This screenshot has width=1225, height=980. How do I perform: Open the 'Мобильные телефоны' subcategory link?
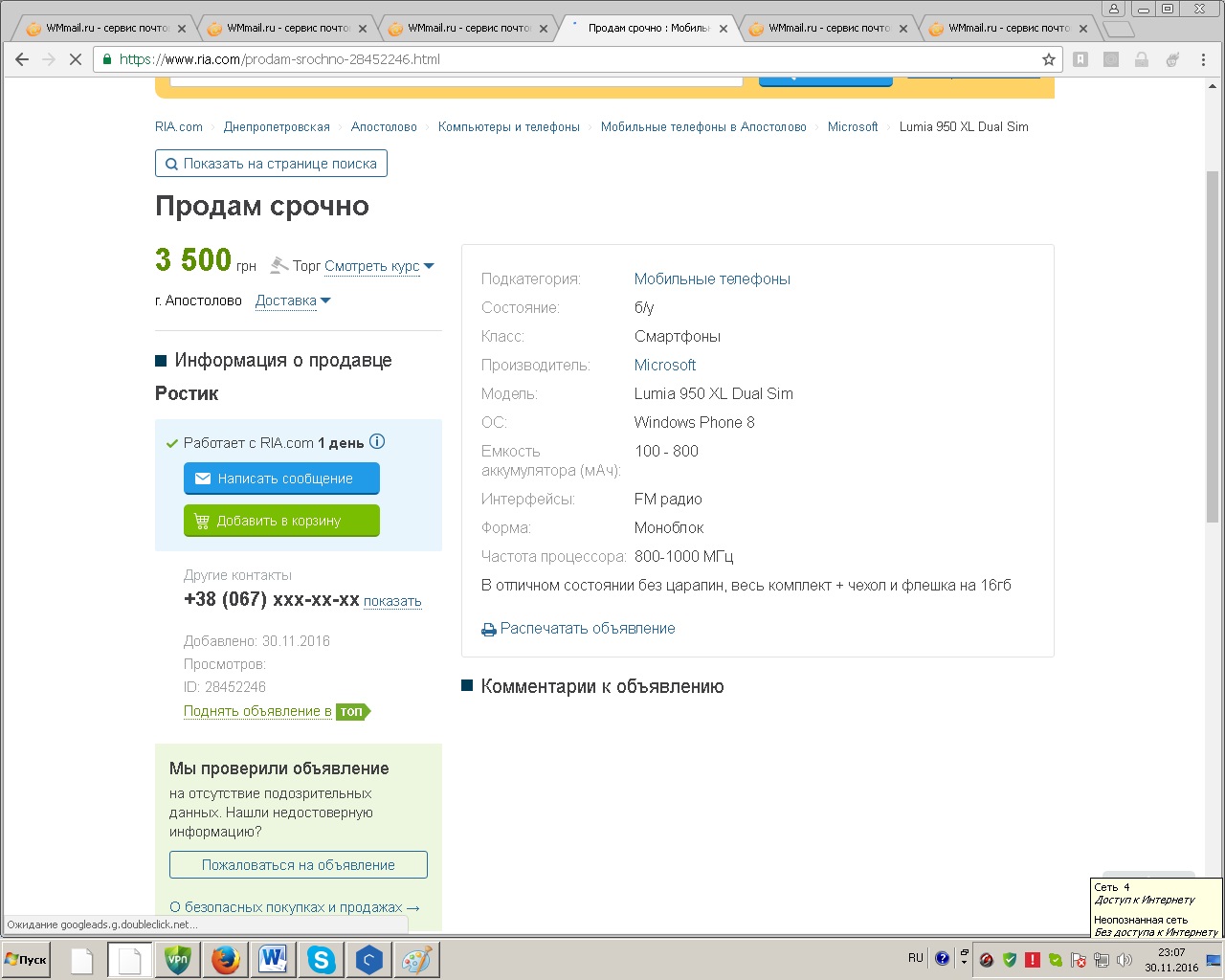(712, 279)
